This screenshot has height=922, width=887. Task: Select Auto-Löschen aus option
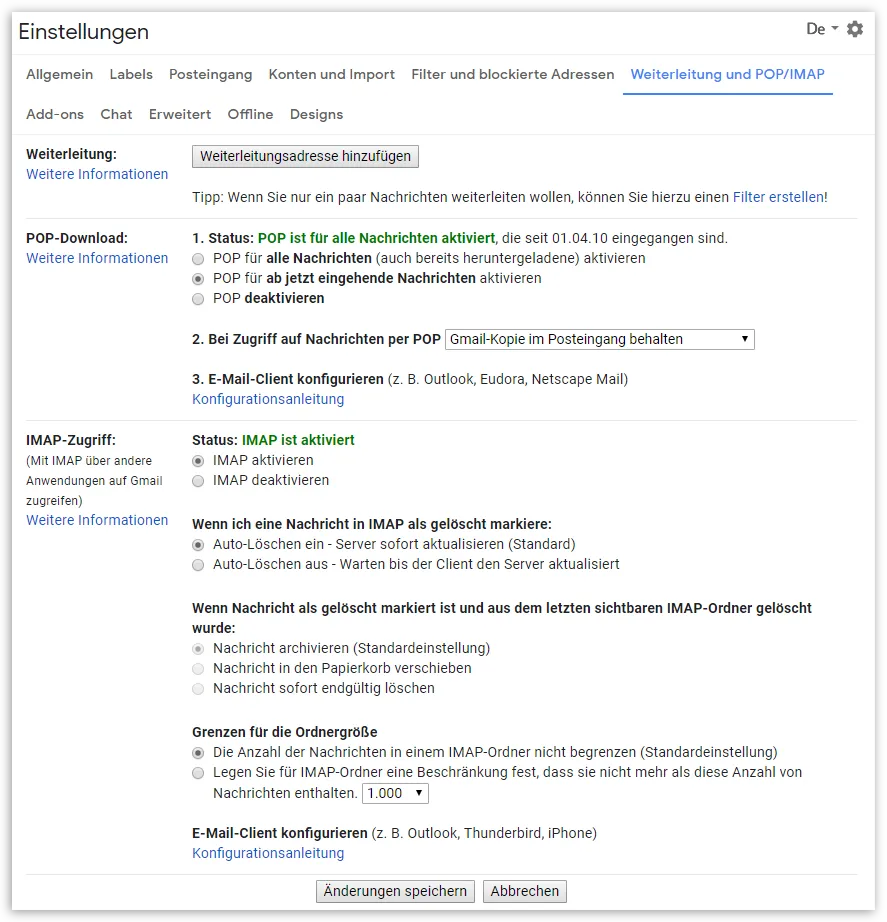pyautogui.click(x=198, y=565)
